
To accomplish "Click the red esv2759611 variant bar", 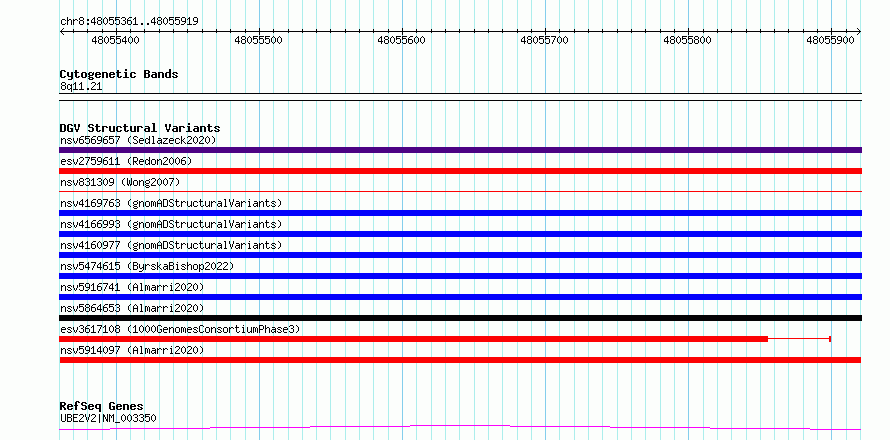I will click(x=460, y=171).
